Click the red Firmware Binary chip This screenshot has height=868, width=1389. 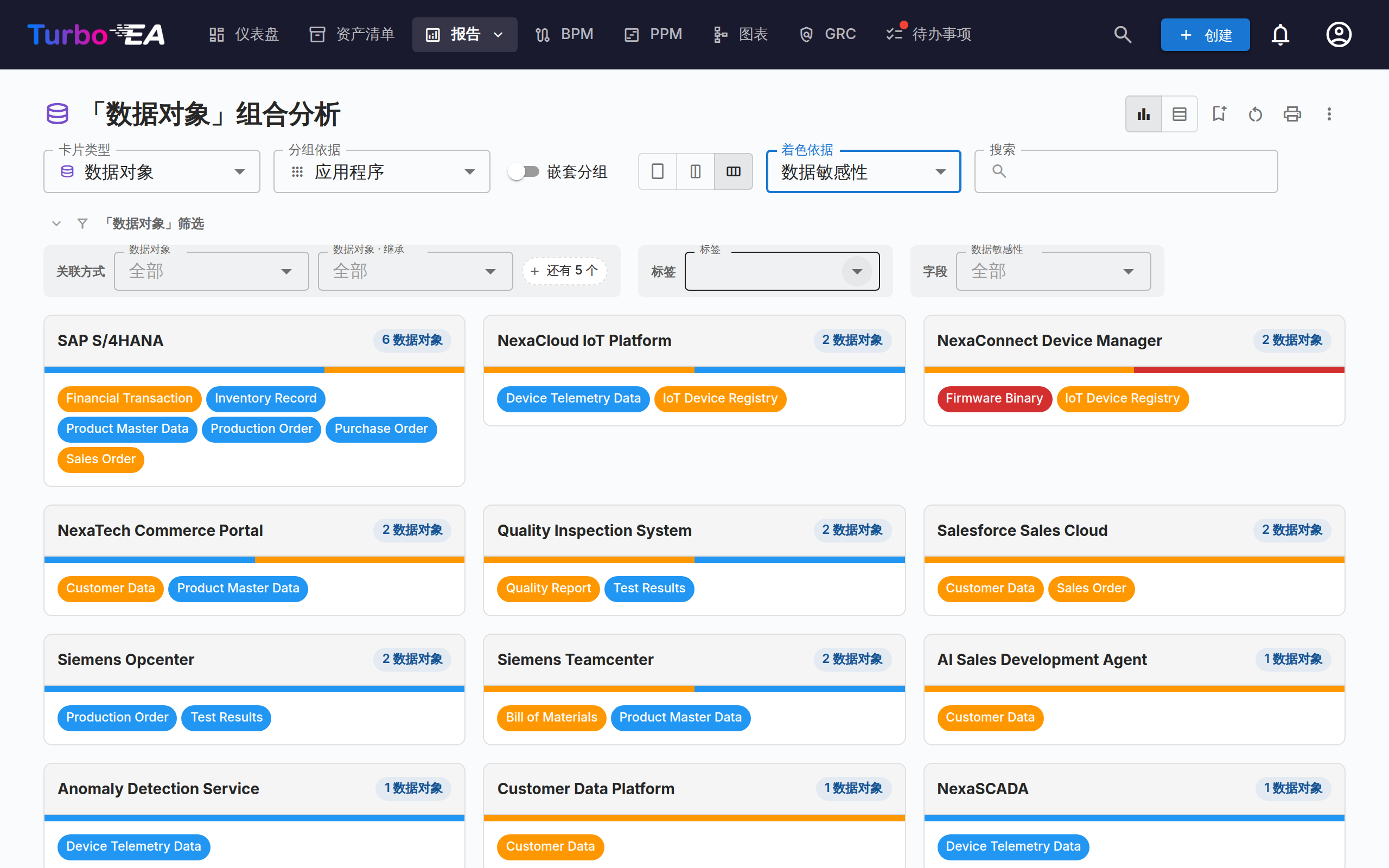click(994, 398)
